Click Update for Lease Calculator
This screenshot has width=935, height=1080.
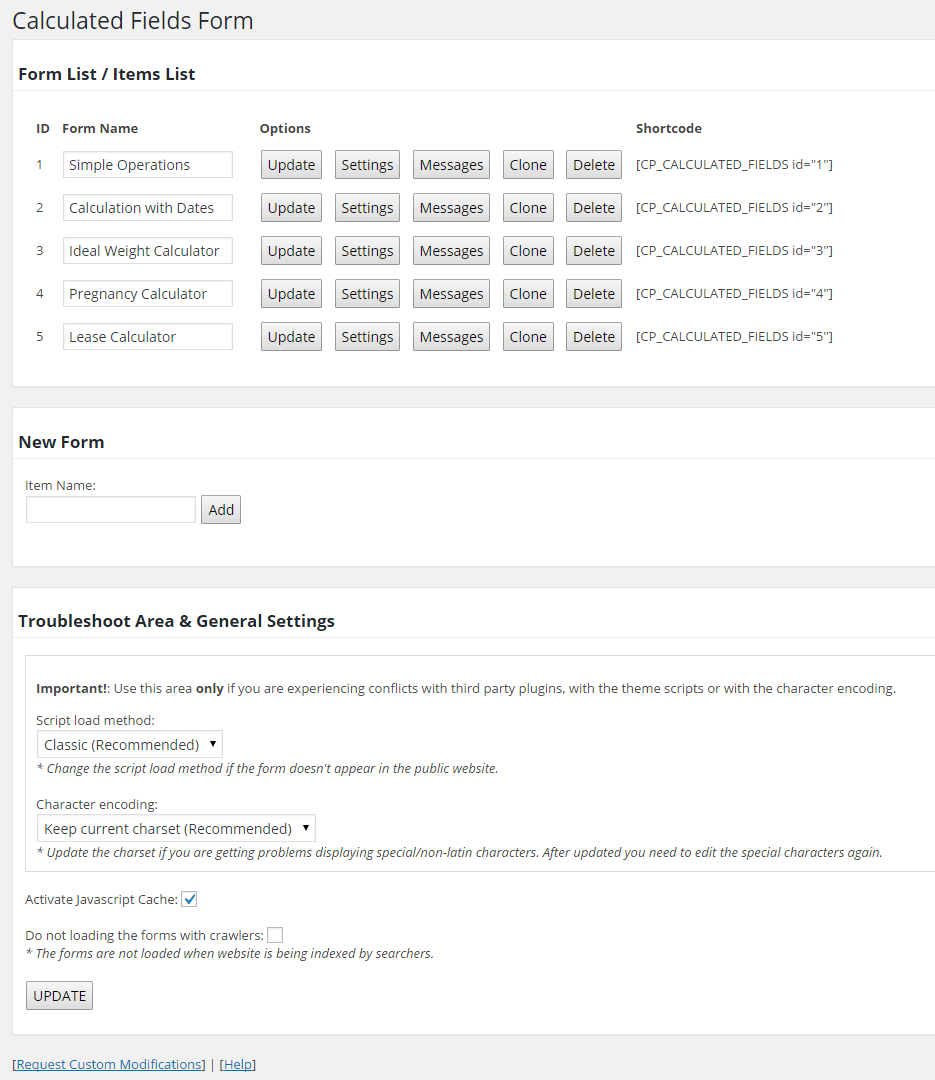[x=291, y=337]
